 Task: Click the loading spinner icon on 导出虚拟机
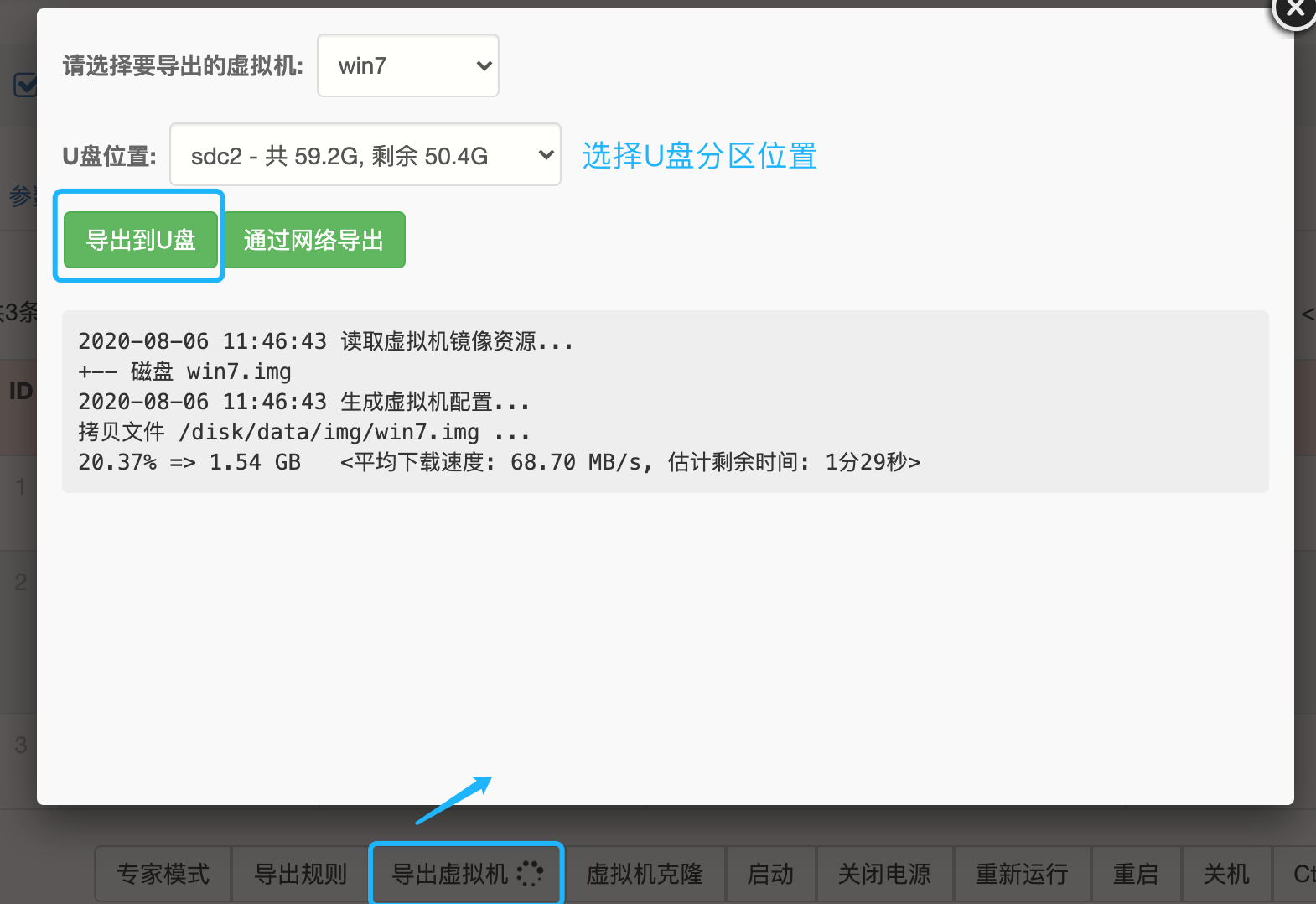click(x=530, y=874)
